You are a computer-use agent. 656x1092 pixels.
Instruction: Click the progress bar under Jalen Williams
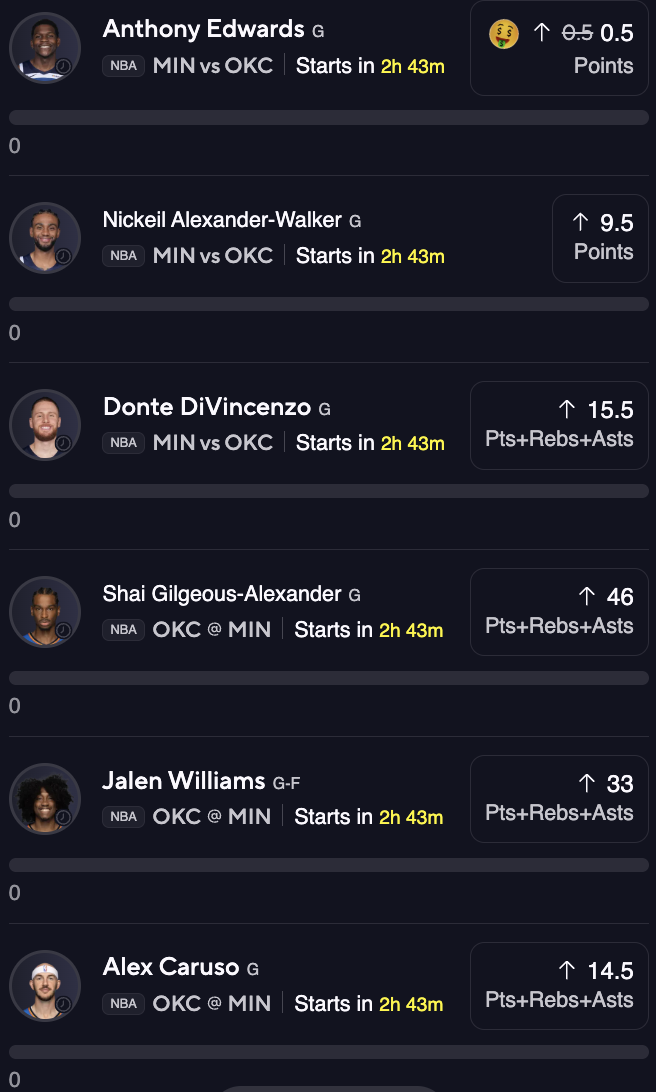[x=329, y=864]
